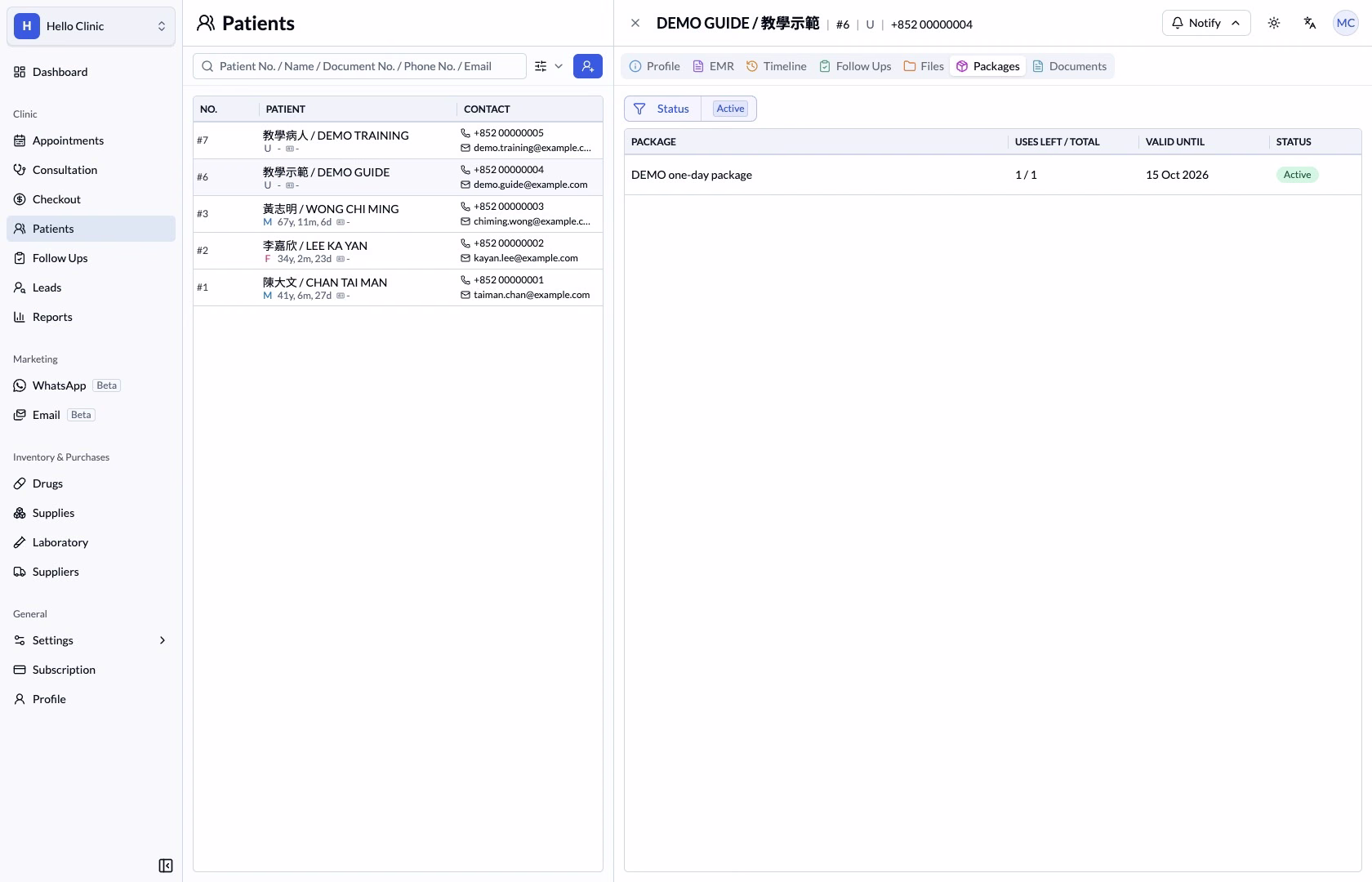Image resolution: width=1372 pixels, height=882 pixels.
Task: Switch to the Profile tab
Action: 655,66
